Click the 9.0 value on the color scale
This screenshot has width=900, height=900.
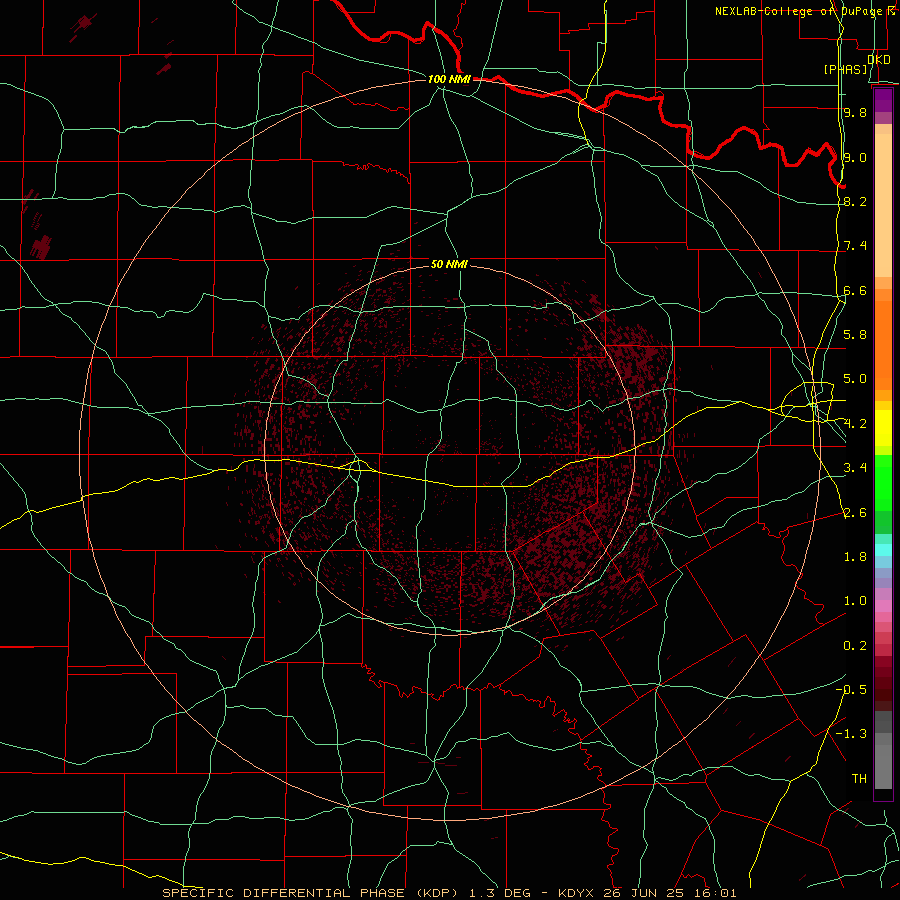click(855, 157)
